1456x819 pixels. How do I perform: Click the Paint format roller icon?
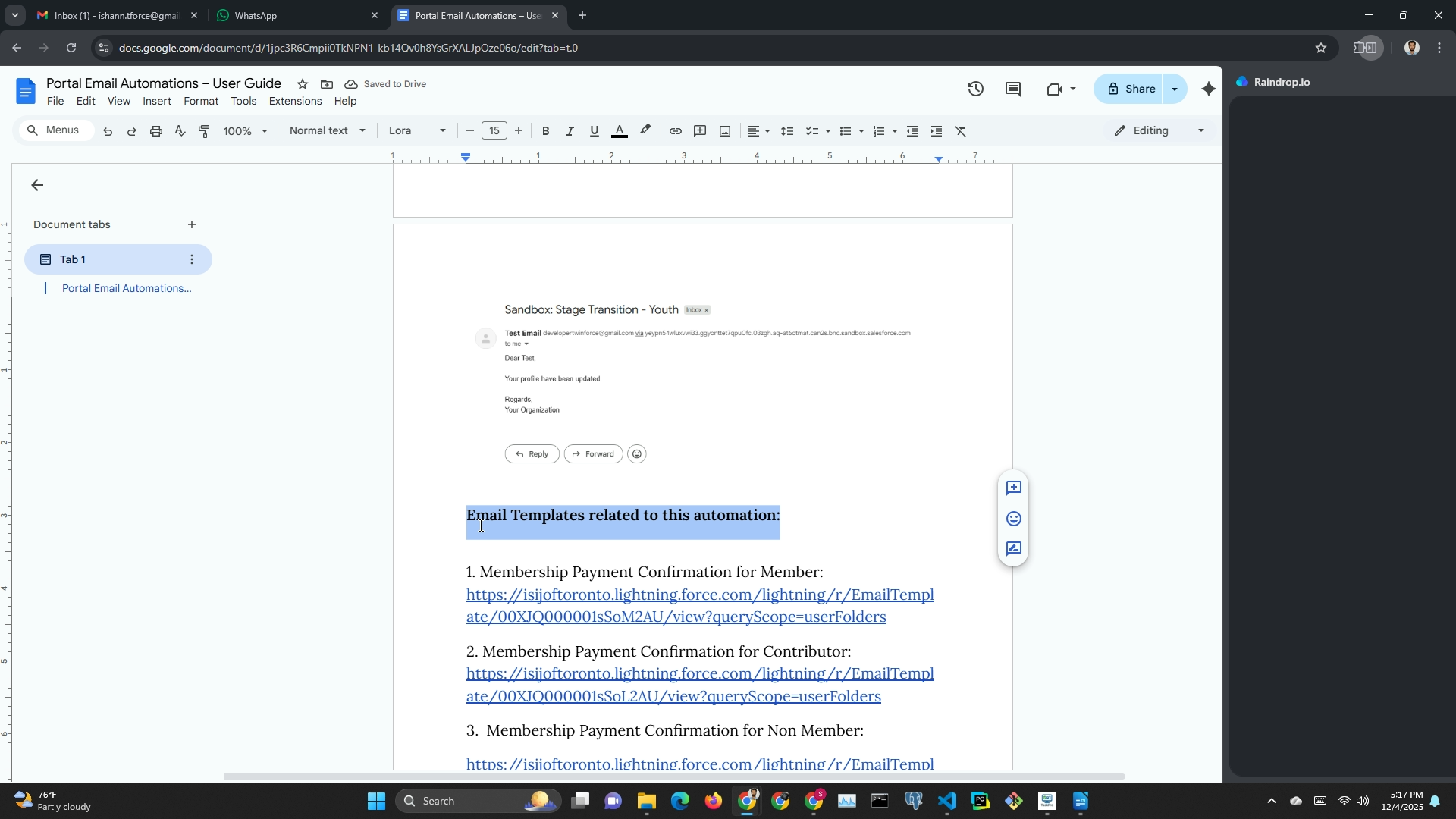pyautogui.click(x=204, y=131)
